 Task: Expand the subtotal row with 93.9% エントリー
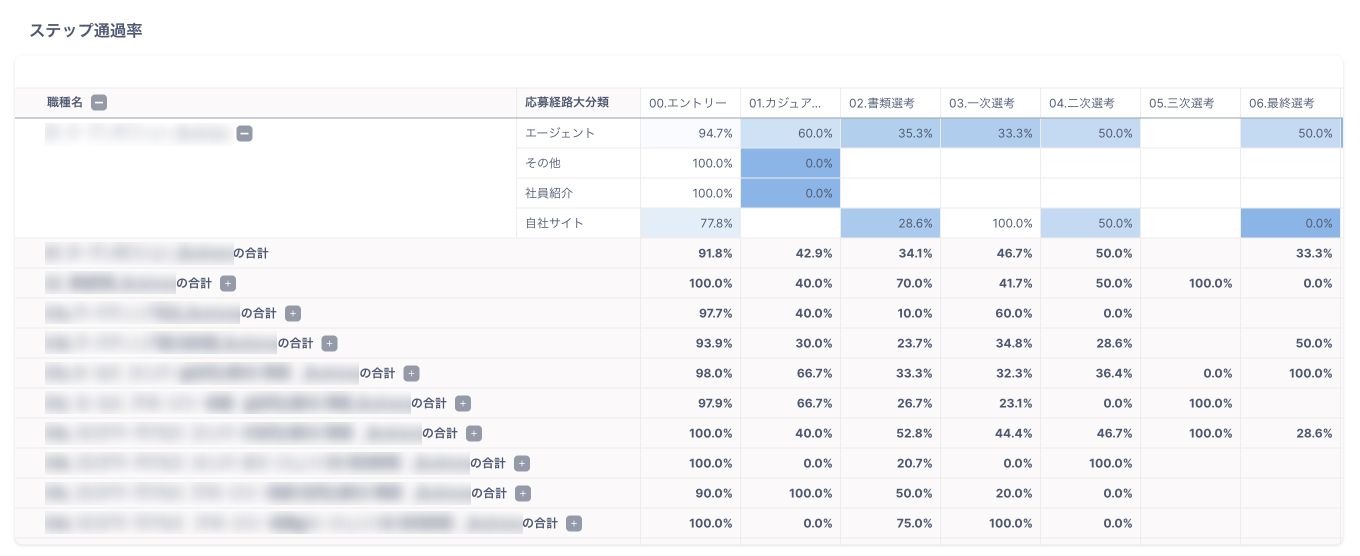(x=329, y=343)
